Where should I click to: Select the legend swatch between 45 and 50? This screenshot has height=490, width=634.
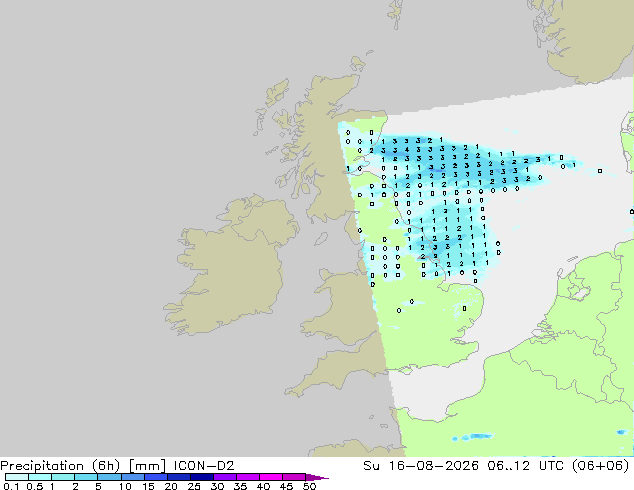pyautogui.click(x=294, y=477)
